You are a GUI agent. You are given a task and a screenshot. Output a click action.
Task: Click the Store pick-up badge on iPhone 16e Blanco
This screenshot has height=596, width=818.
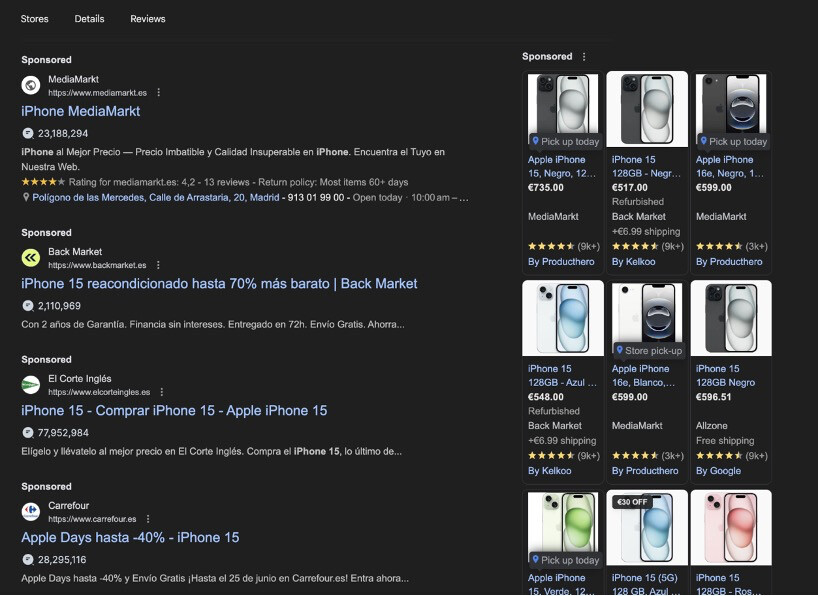coord(648,350)
